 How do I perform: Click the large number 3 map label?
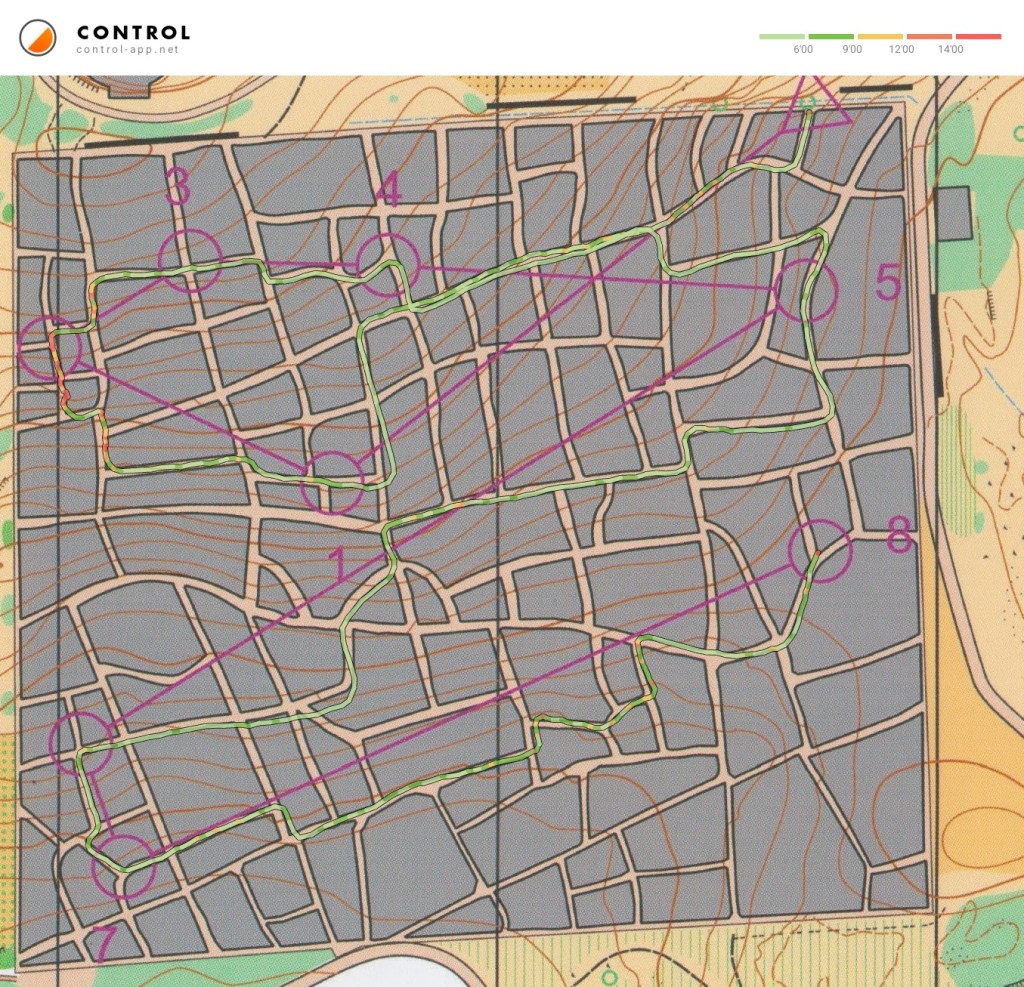(177, 187)
